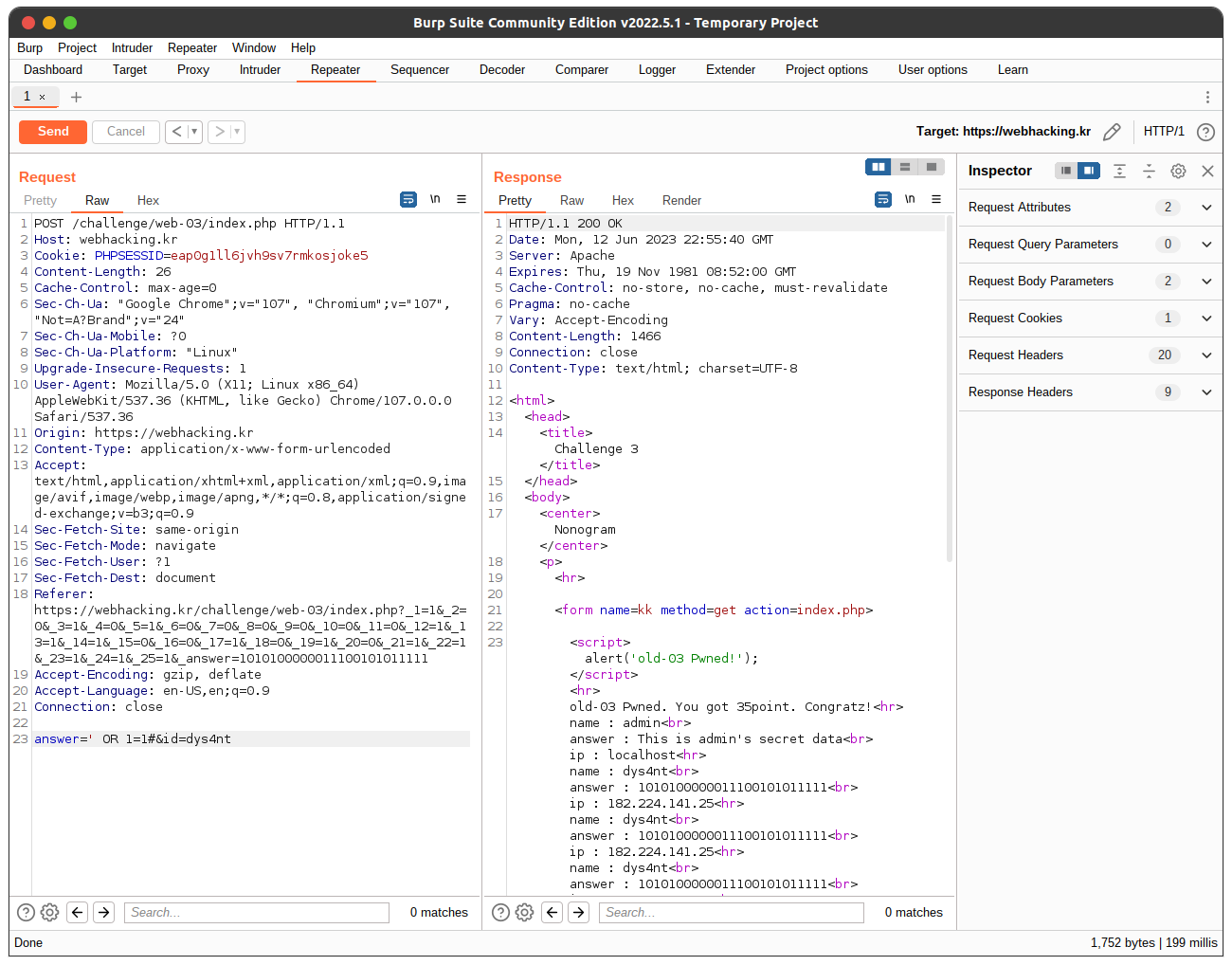The width and height of the screenshot is (1232, 965).
Task: Select top-bottom stacked layout view
Action: (905, 167)
